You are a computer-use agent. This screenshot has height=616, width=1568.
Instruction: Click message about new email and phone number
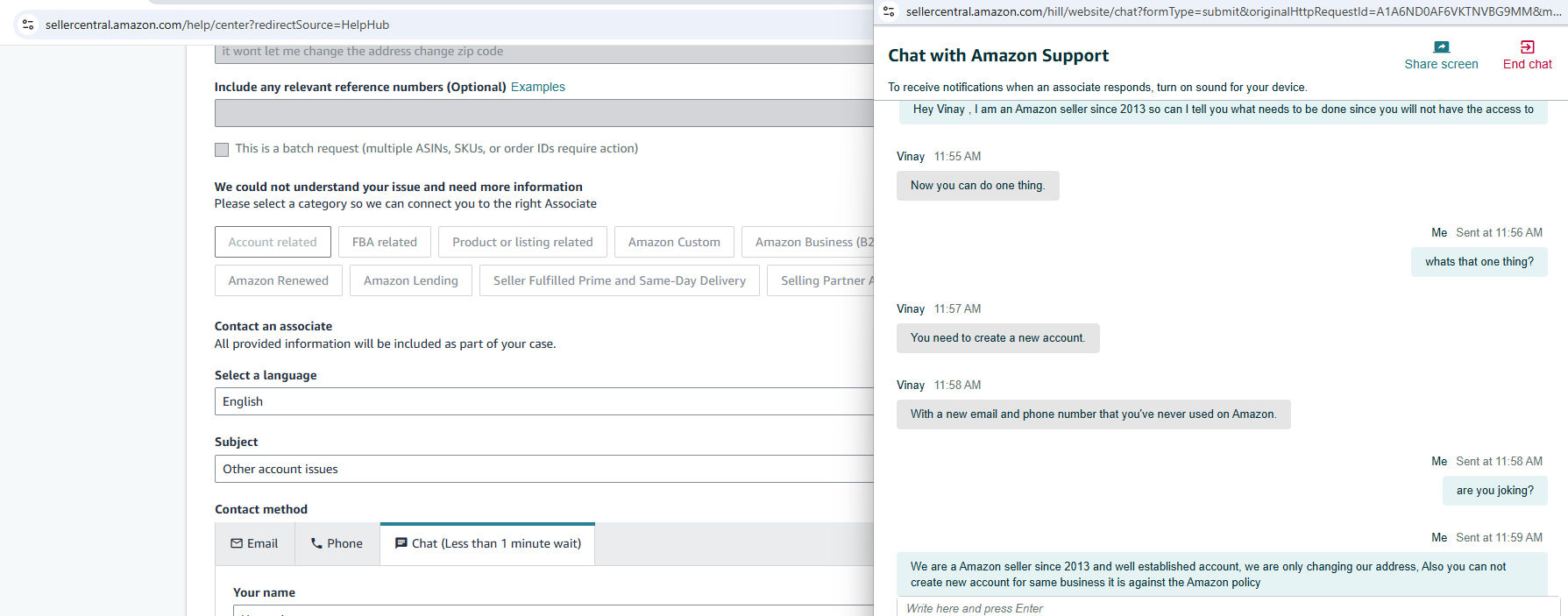pyautogui.click(x=1093, y=414)
